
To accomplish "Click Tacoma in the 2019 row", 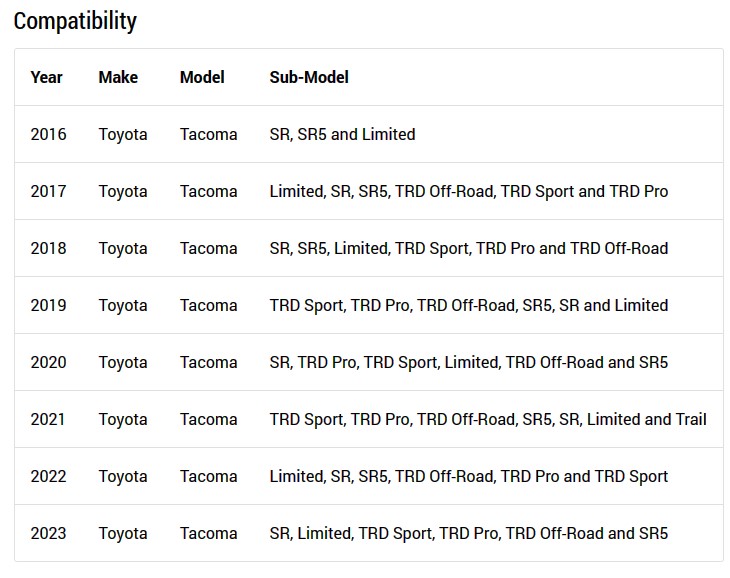I will [x=209, y=305].
